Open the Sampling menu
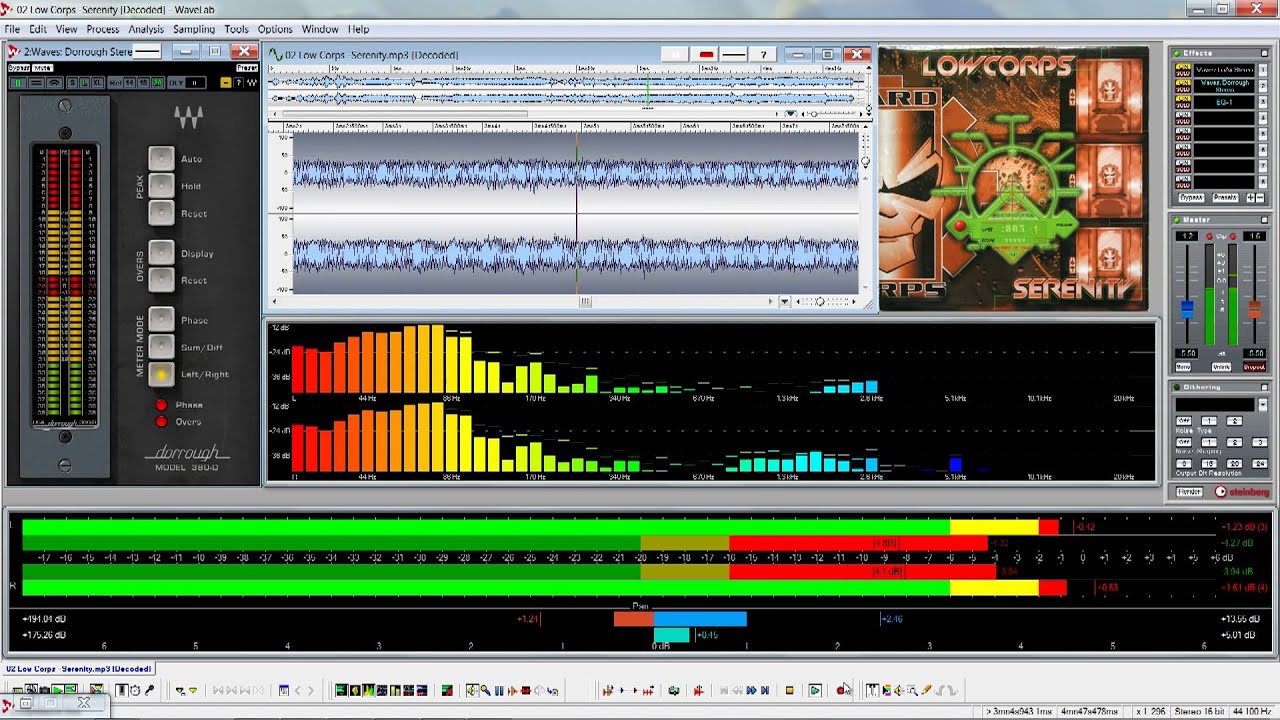The height and width of the screenshot is (720, 1280). [194, 29]
